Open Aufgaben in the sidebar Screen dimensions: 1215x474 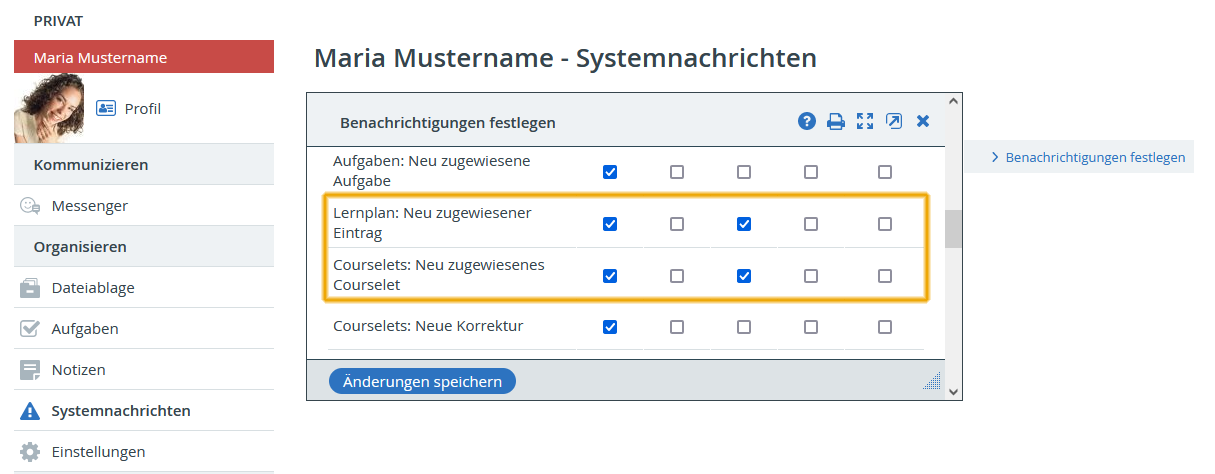click(x=84, y=329)
